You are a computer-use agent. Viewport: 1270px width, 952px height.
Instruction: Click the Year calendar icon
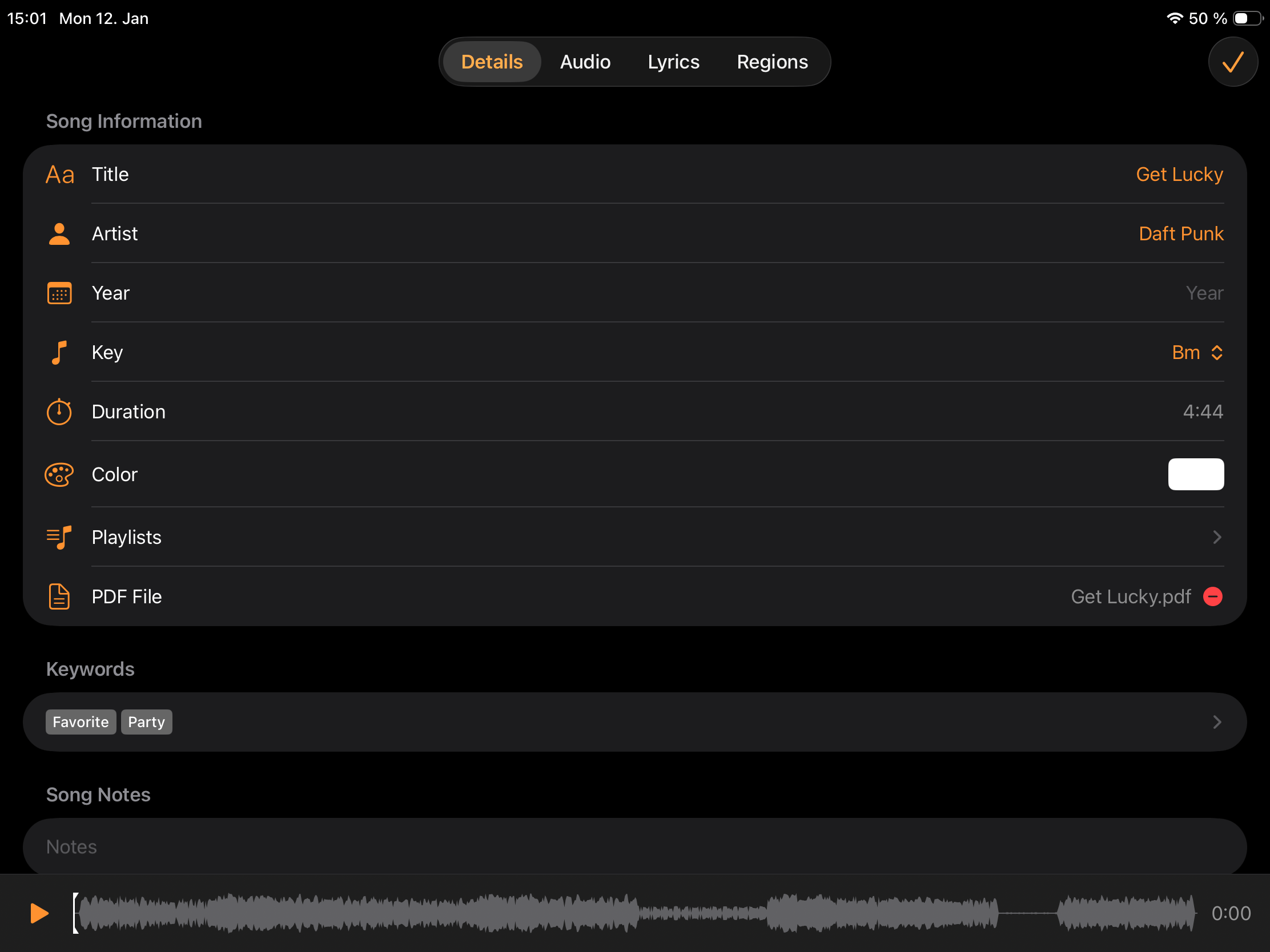click(x=59, y=293)
